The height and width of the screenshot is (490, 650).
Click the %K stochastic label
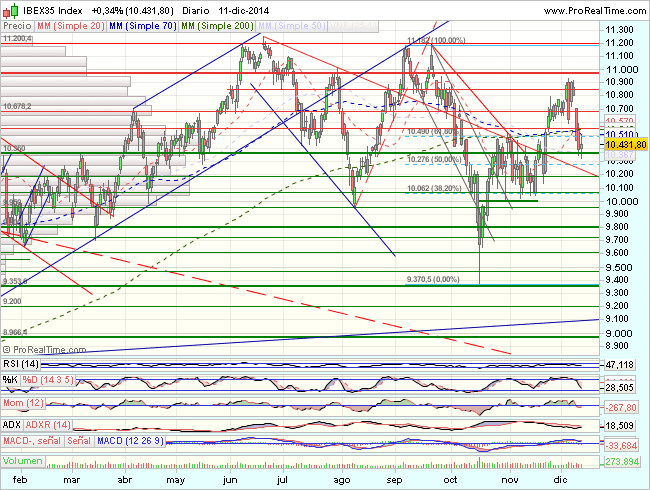pyautogui.click(x=10, y=380)
